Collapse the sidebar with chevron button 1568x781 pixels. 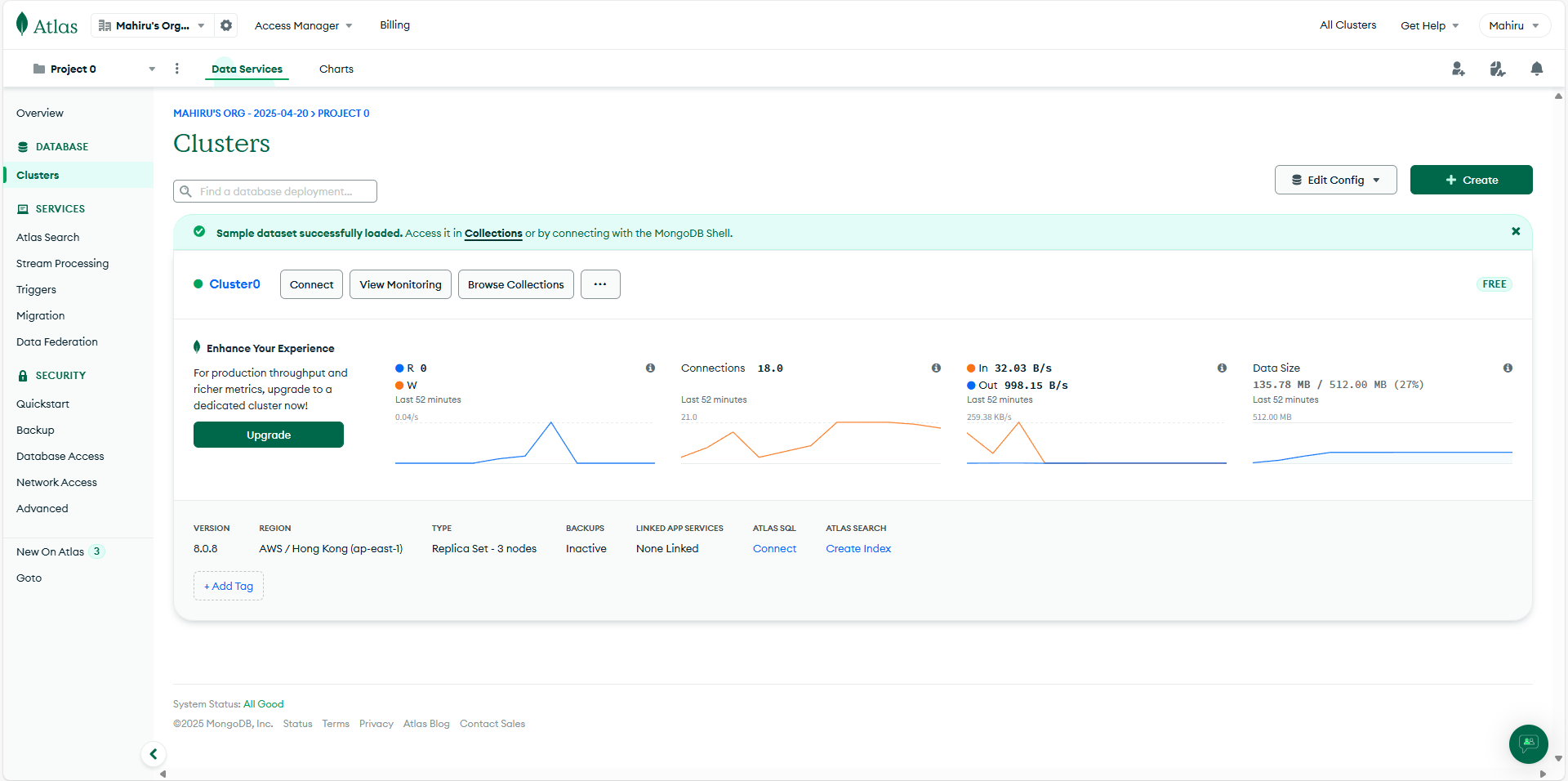click(x=154, y=754)
